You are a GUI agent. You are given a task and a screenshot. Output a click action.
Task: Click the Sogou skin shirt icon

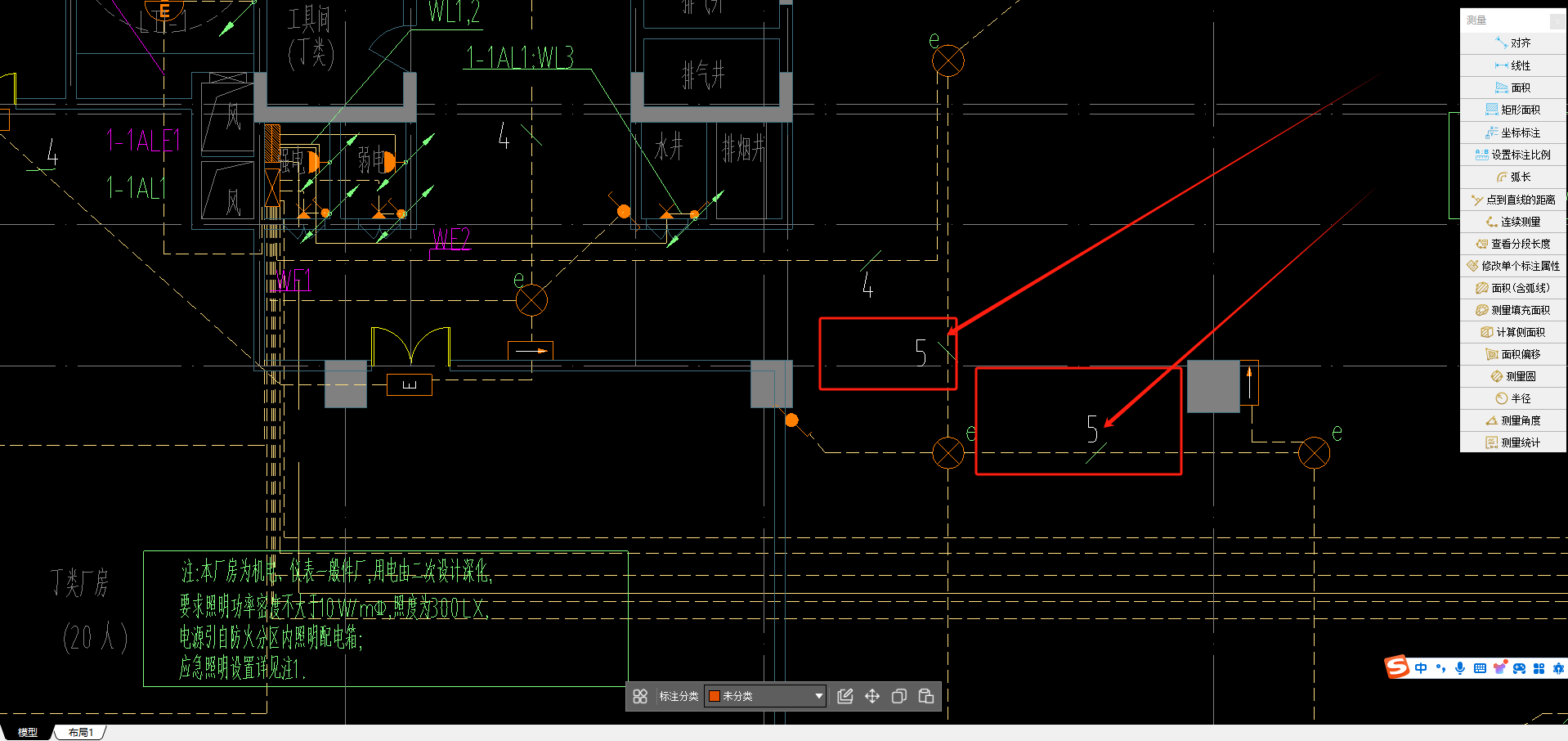1499,668
